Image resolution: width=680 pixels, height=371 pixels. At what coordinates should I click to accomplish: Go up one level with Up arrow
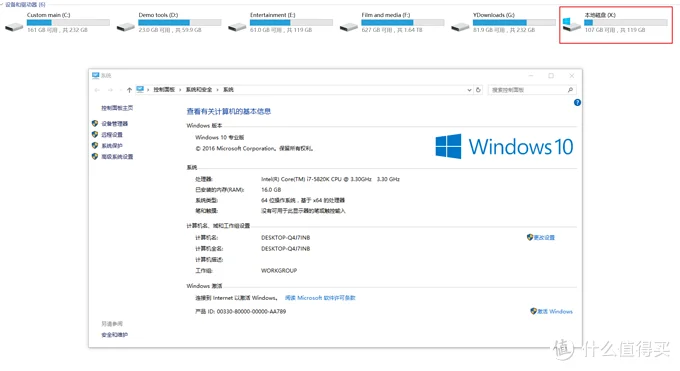pos(129,90)
